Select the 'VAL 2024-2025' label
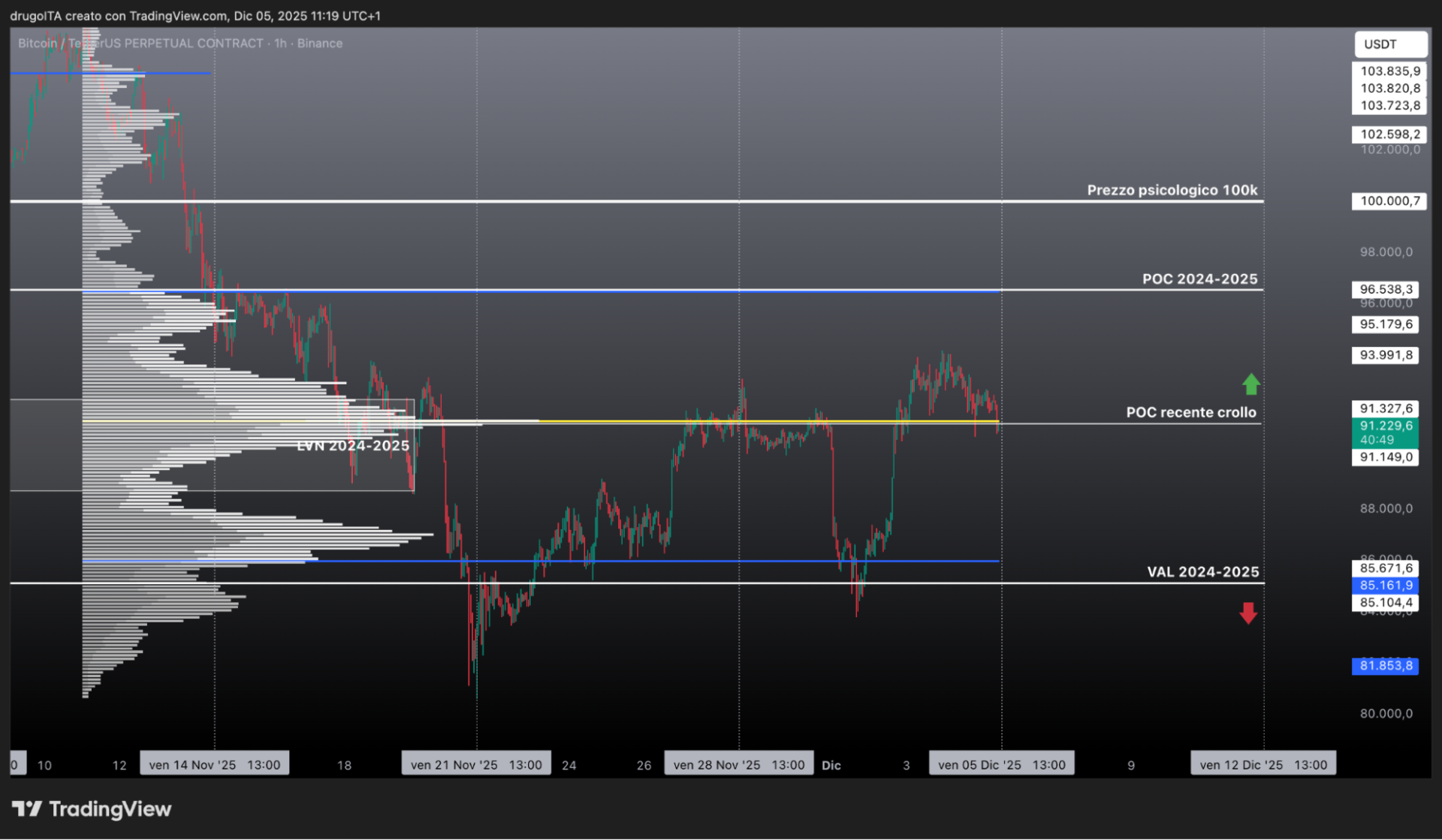 point(1202,572)
